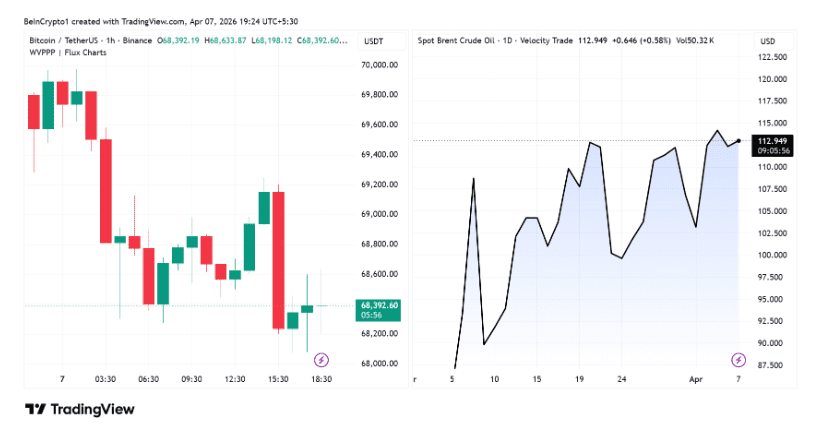Click the lightning icon on Brent chart
Screen dimensions: 820x430
738,359
